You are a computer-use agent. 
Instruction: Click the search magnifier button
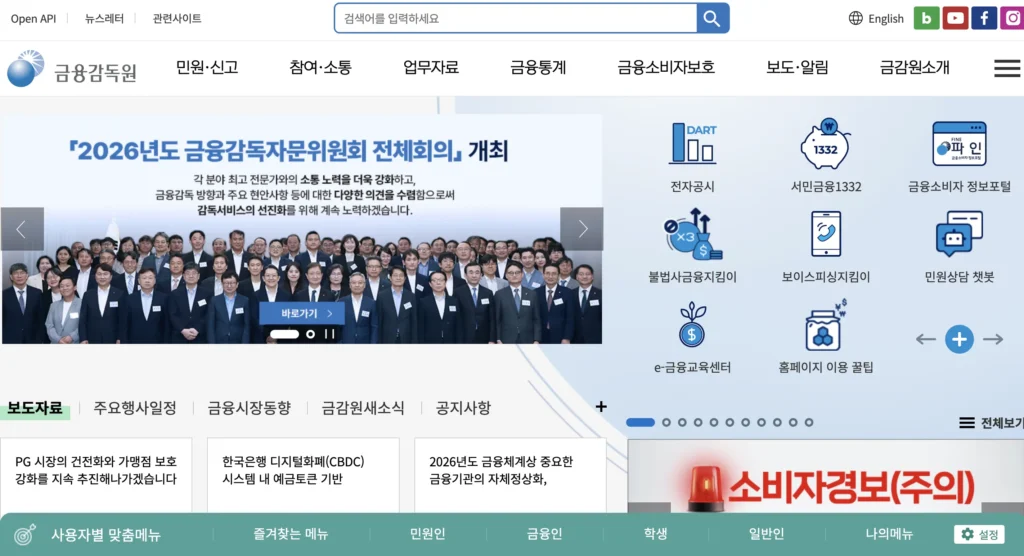coord(712,18)
